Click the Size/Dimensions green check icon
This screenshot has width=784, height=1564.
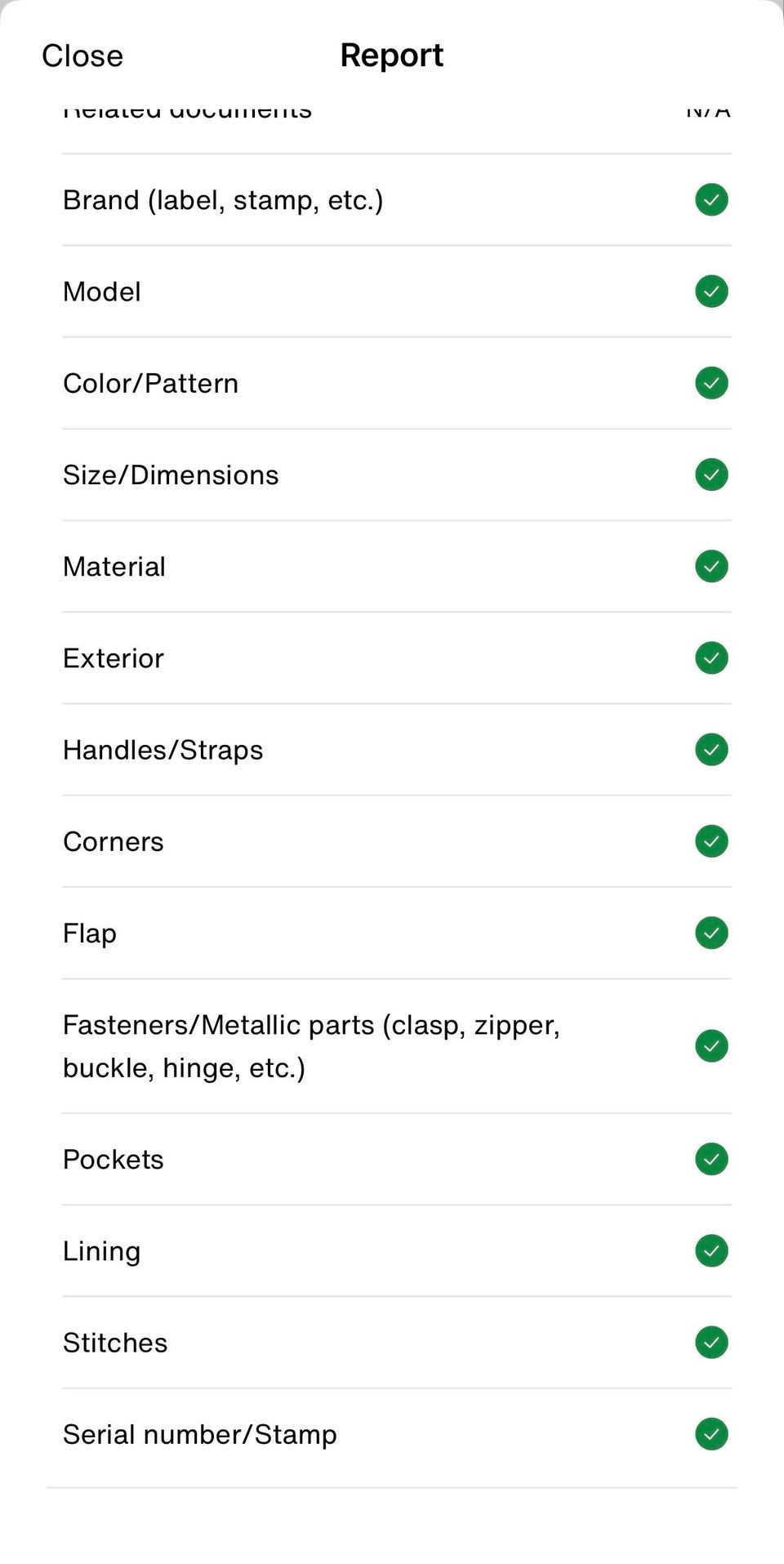(711, 475)
